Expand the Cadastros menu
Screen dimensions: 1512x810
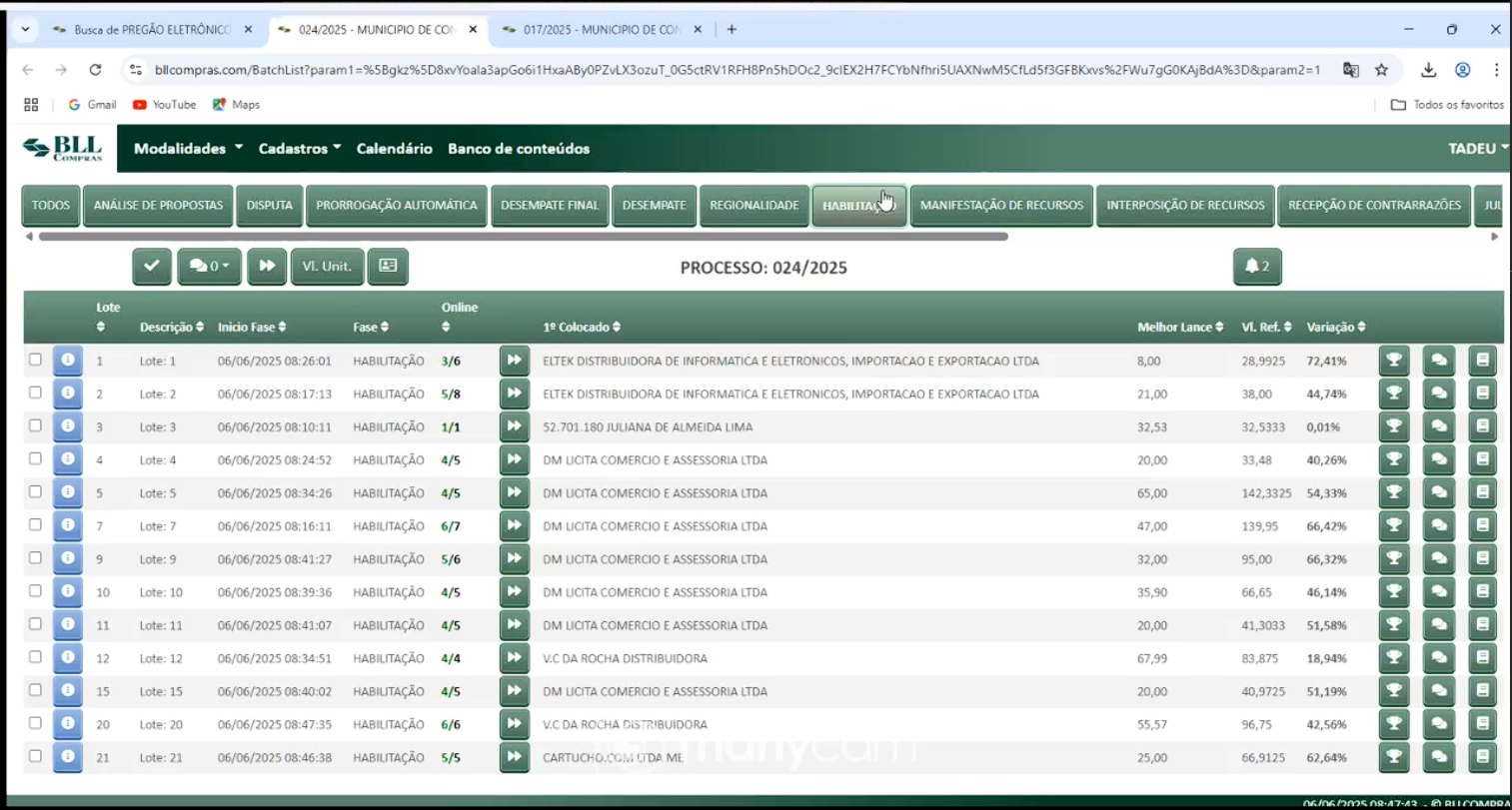(300, 149)
